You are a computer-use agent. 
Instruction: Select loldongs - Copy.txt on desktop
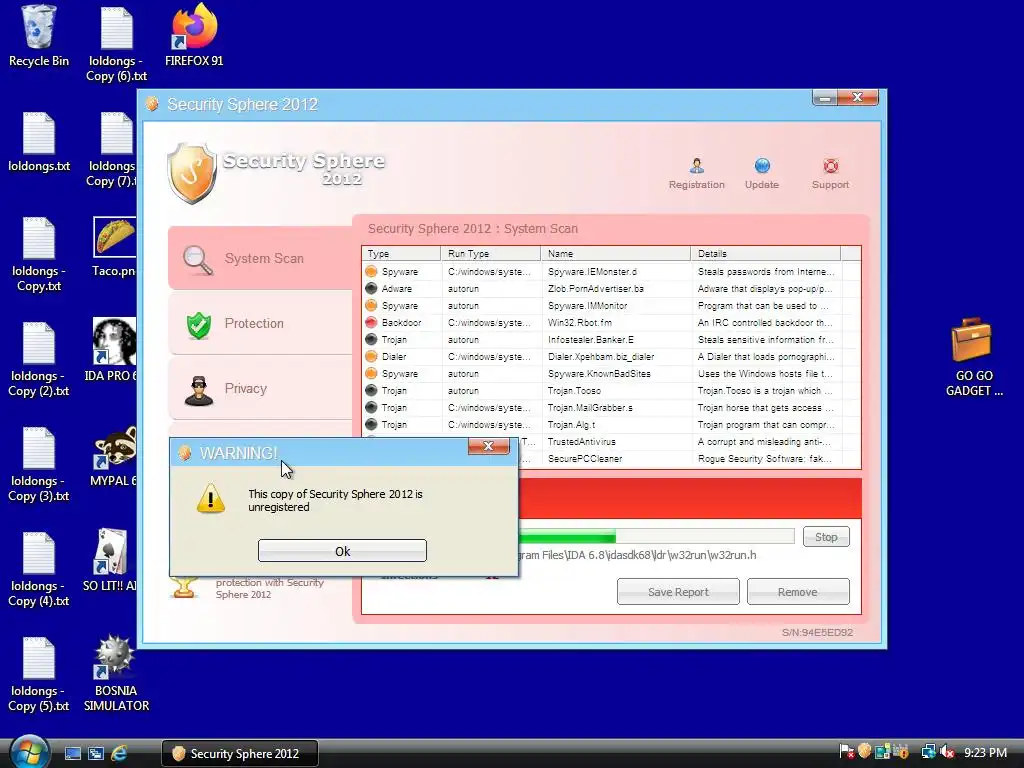coord(39,254)
